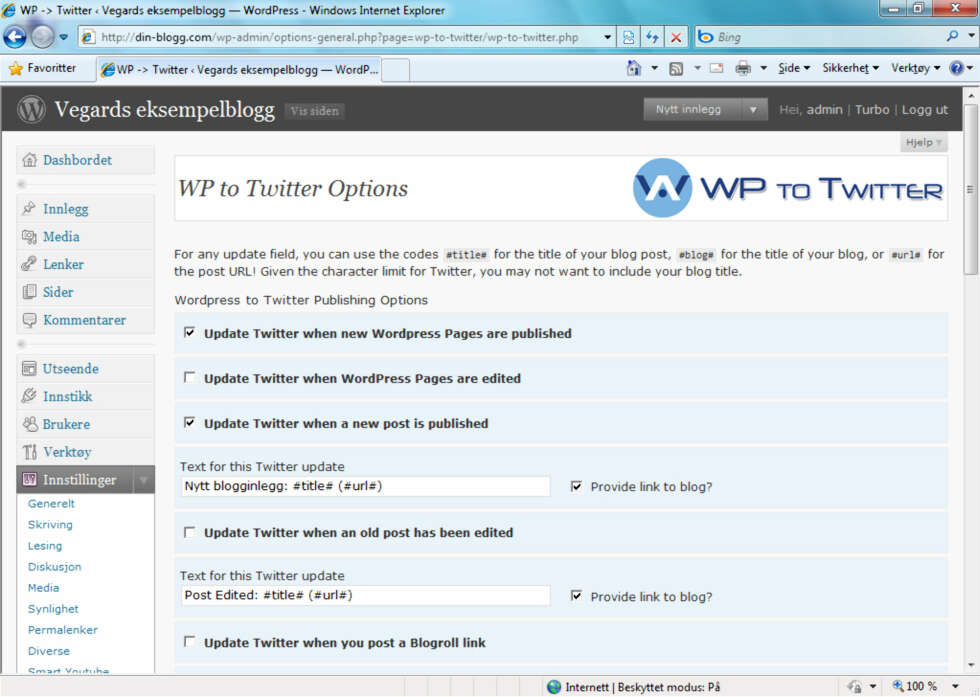Open the Home button dropdown arrow

pos(654,68)
